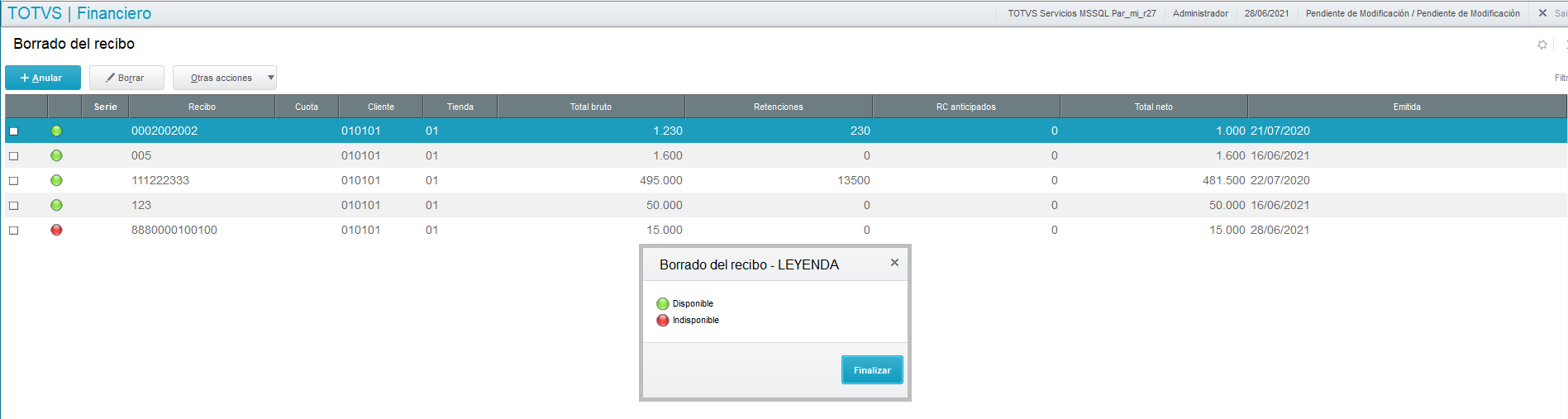Tick the checkbox for receipt 0002002002

13,131
